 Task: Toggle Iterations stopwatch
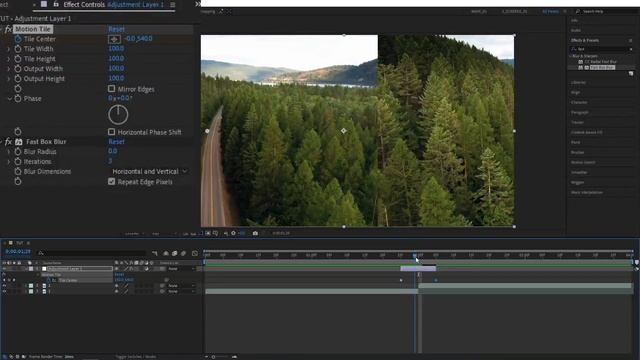click(x=18, y=161)
